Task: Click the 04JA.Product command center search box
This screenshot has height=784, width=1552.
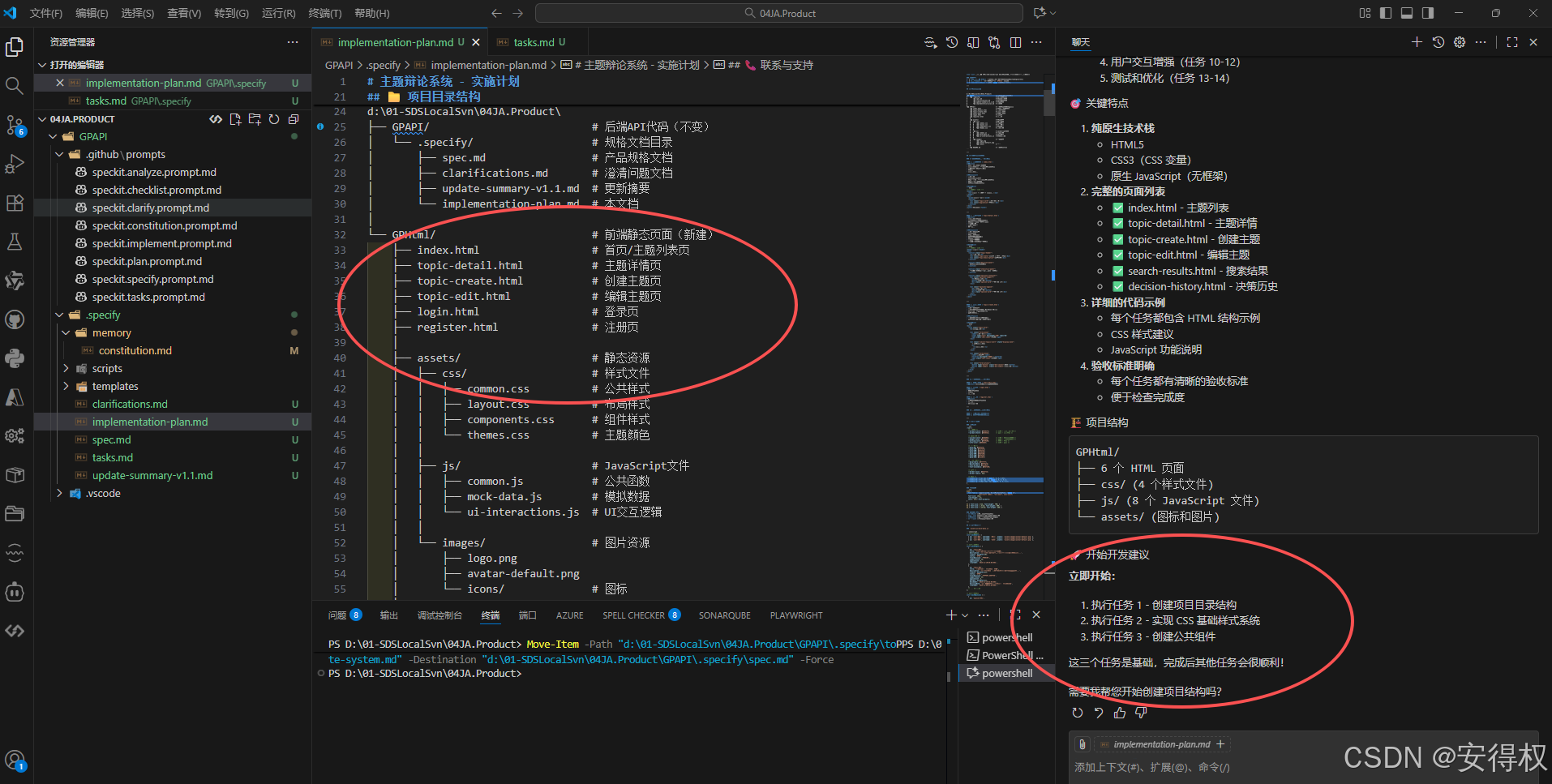Action: pyautogui.click(x=779, y=13)
